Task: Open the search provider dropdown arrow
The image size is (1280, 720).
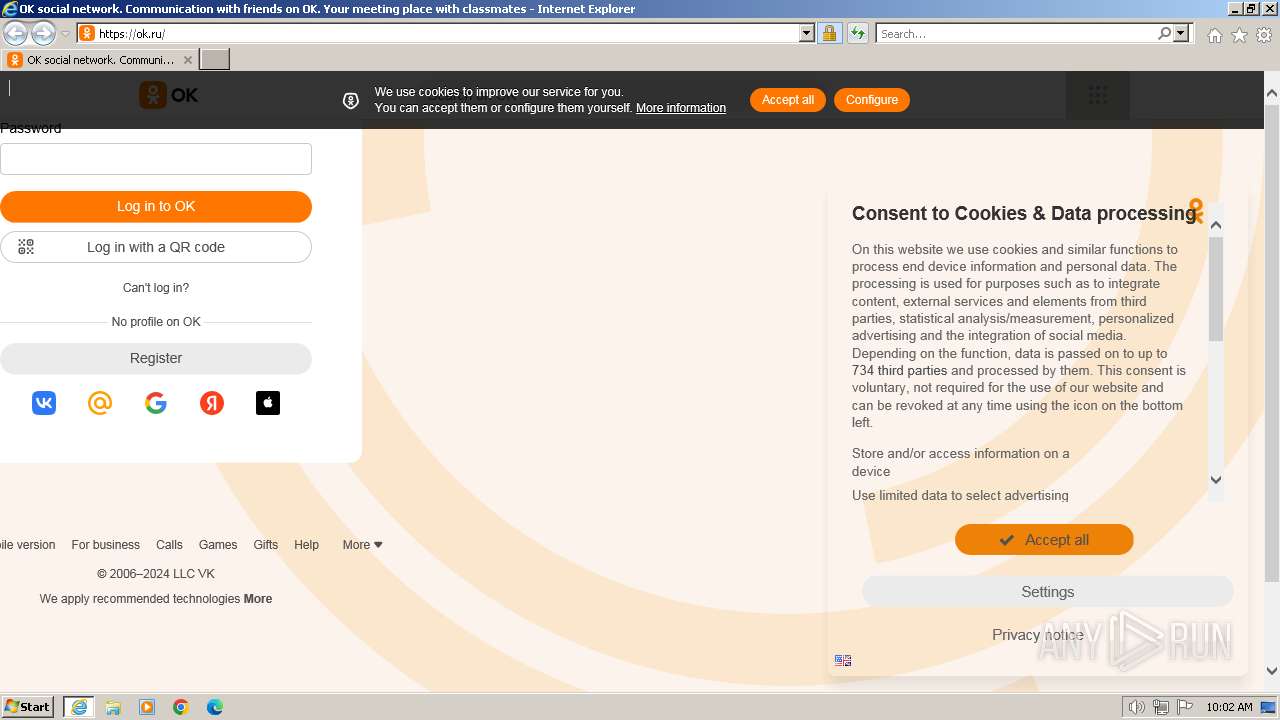Action: click(1181, 33)
